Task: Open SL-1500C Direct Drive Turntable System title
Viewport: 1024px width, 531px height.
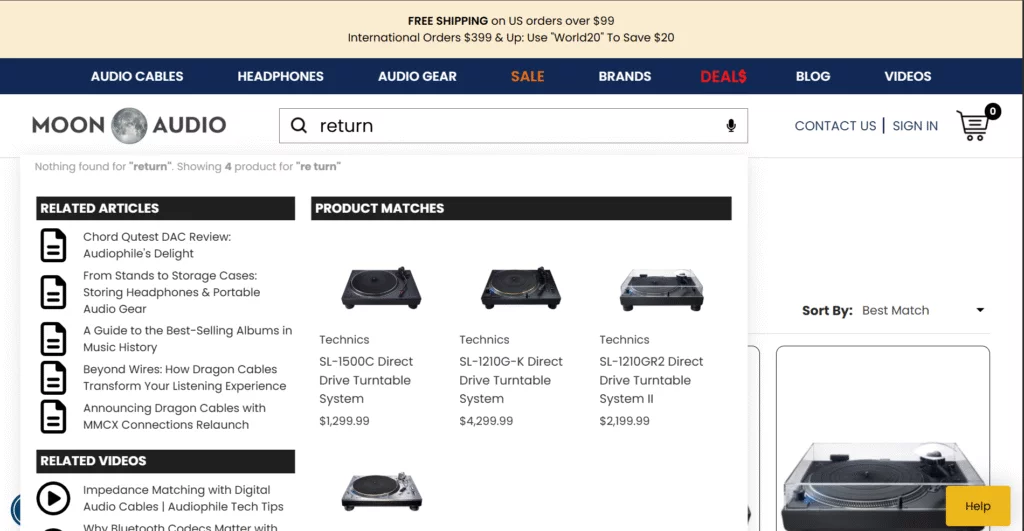Action: coord(366,380)
